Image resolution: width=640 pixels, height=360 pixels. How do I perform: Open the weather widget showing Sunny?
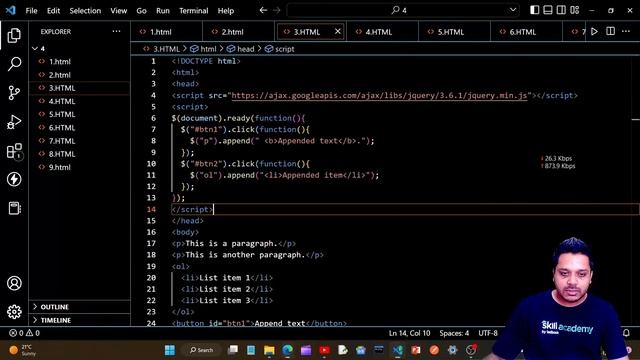[24, 350]
